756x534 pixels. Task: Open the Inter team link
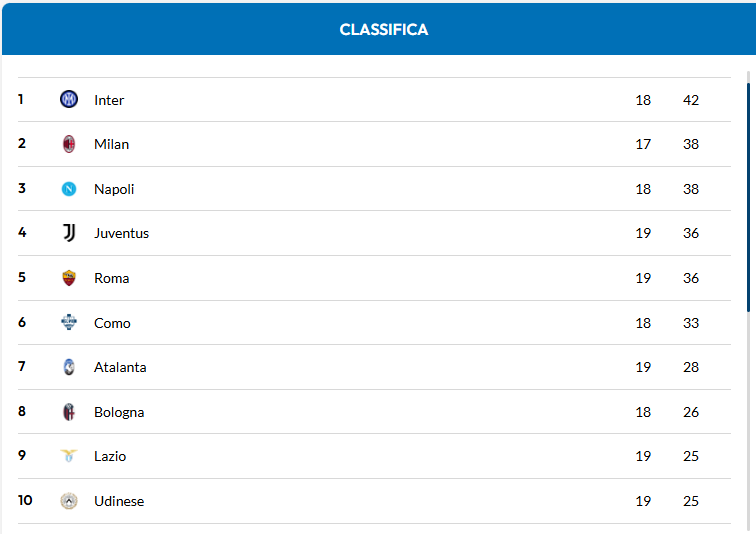click(x=109, y=100)
